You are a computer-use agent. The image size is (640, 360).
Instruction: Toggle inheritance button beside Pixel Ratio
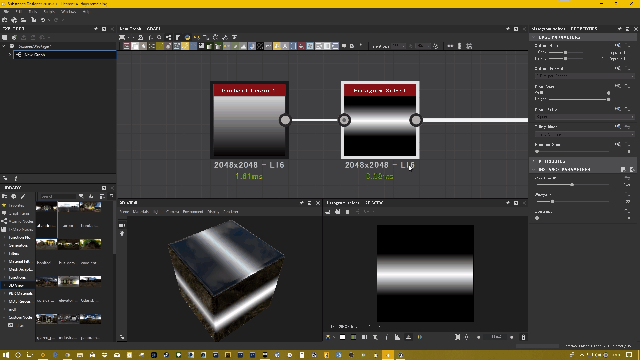[618, 109]
